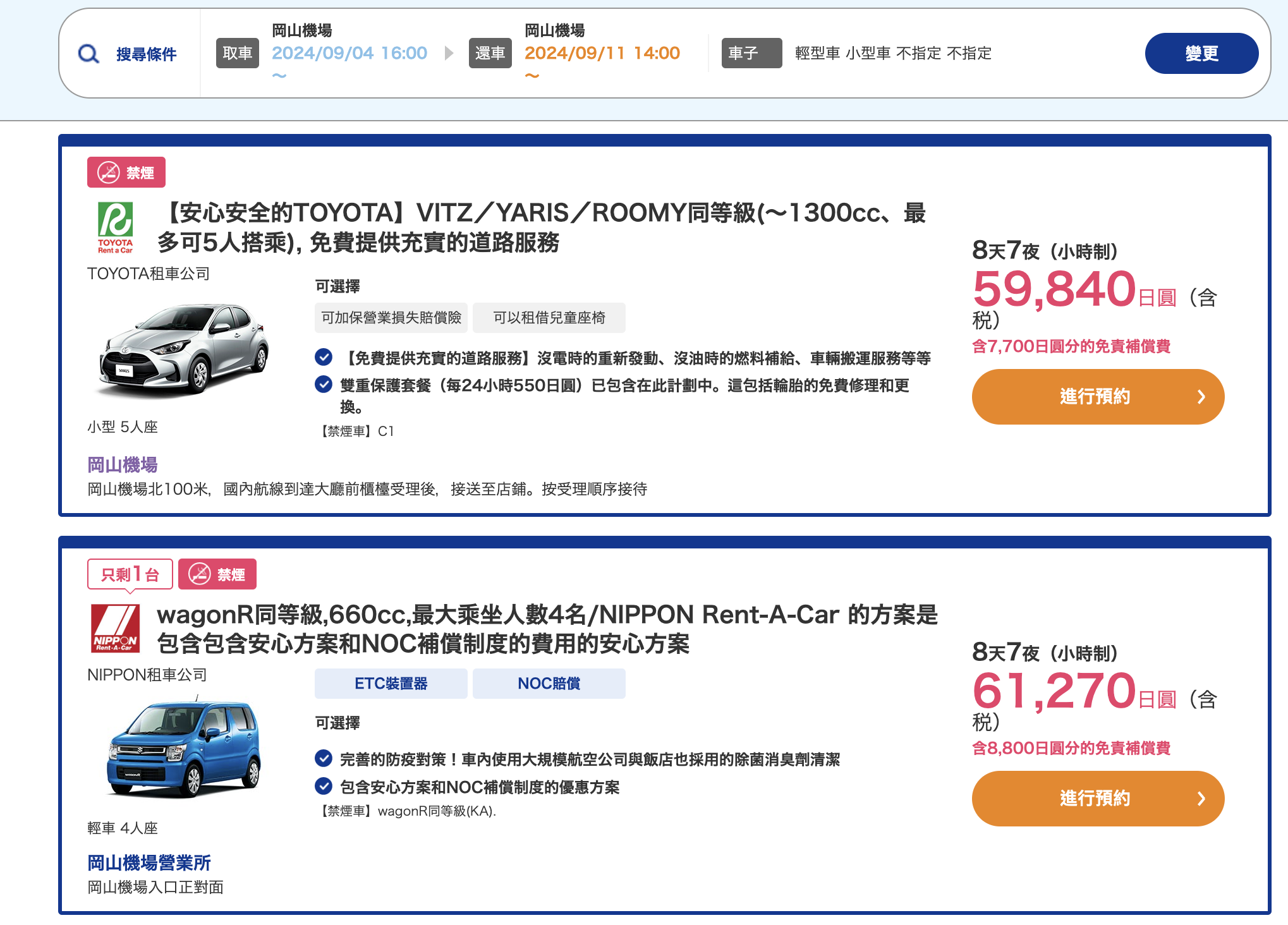
Task: Click the NIPPON租車公司 company name
Action: [x=147, y=675]
